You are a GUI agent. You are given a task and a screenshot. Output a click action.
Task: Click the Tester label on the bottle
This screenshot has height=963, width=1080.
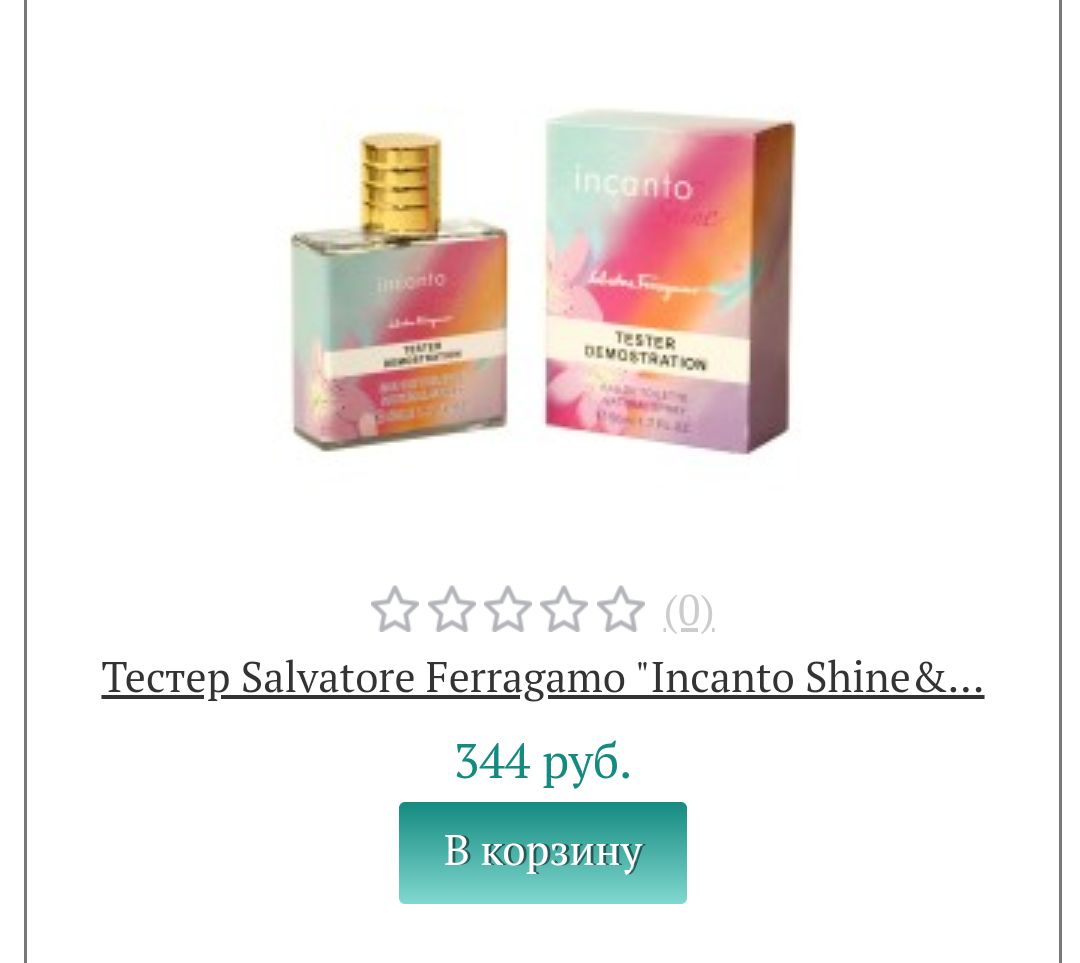[x=423, y=354]
